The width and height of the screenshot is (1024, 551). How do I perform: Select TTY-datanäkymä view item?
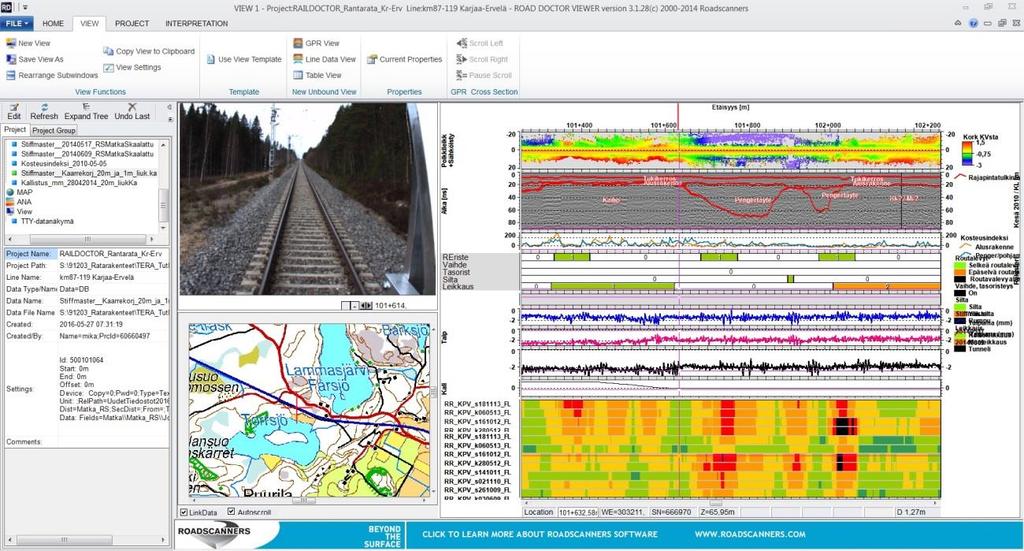pos(42,221)
